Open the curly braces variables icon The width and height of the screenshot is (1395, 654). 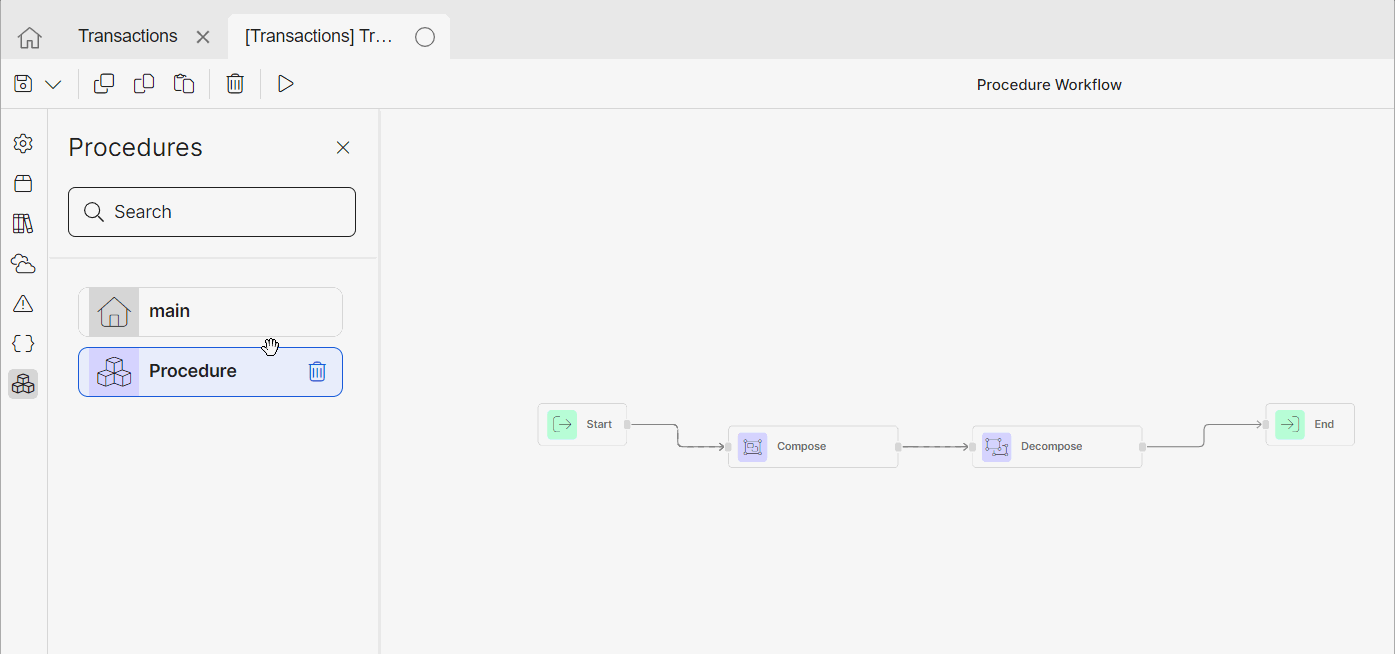(23, 344)
